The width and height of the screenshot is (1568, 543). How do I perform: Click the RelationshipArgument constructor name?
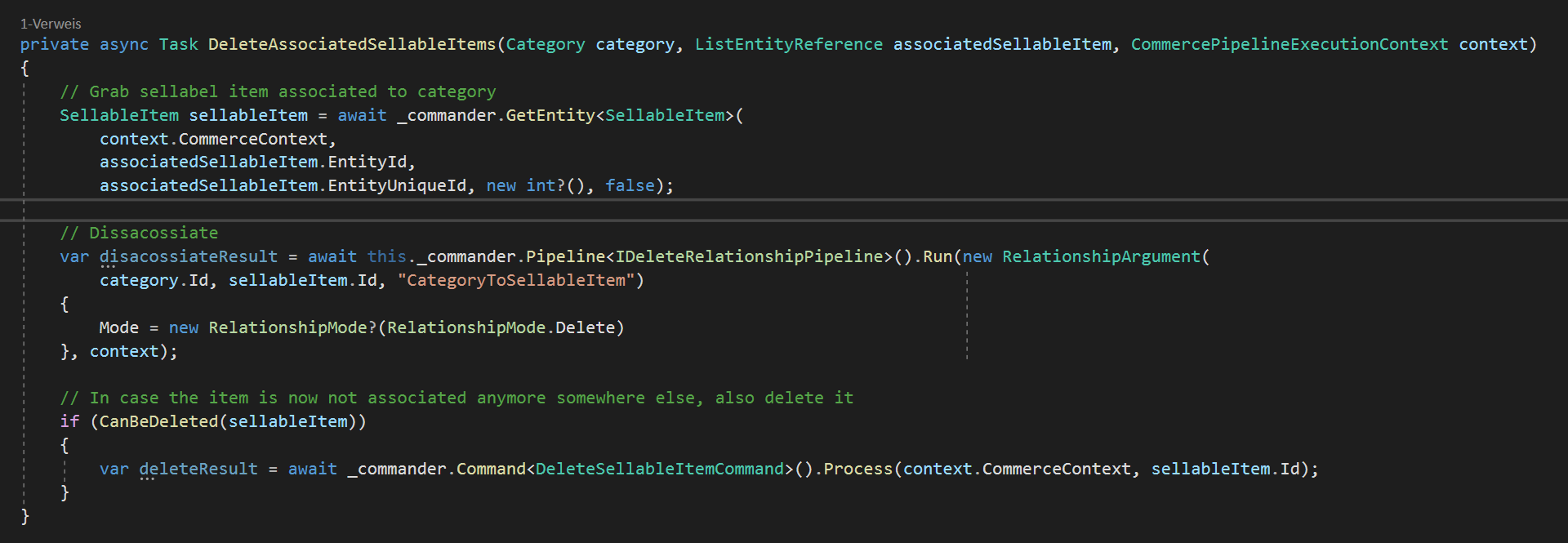1102,256
